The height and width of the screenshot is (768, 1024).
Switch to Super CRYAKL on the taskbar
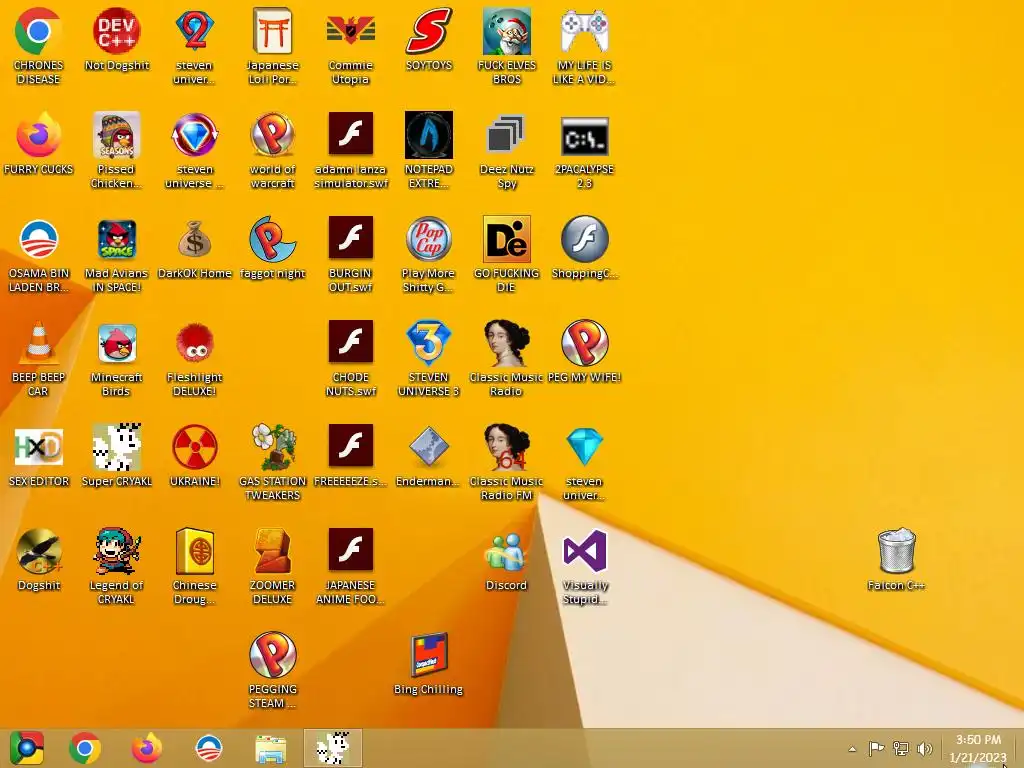click(333, 748)
